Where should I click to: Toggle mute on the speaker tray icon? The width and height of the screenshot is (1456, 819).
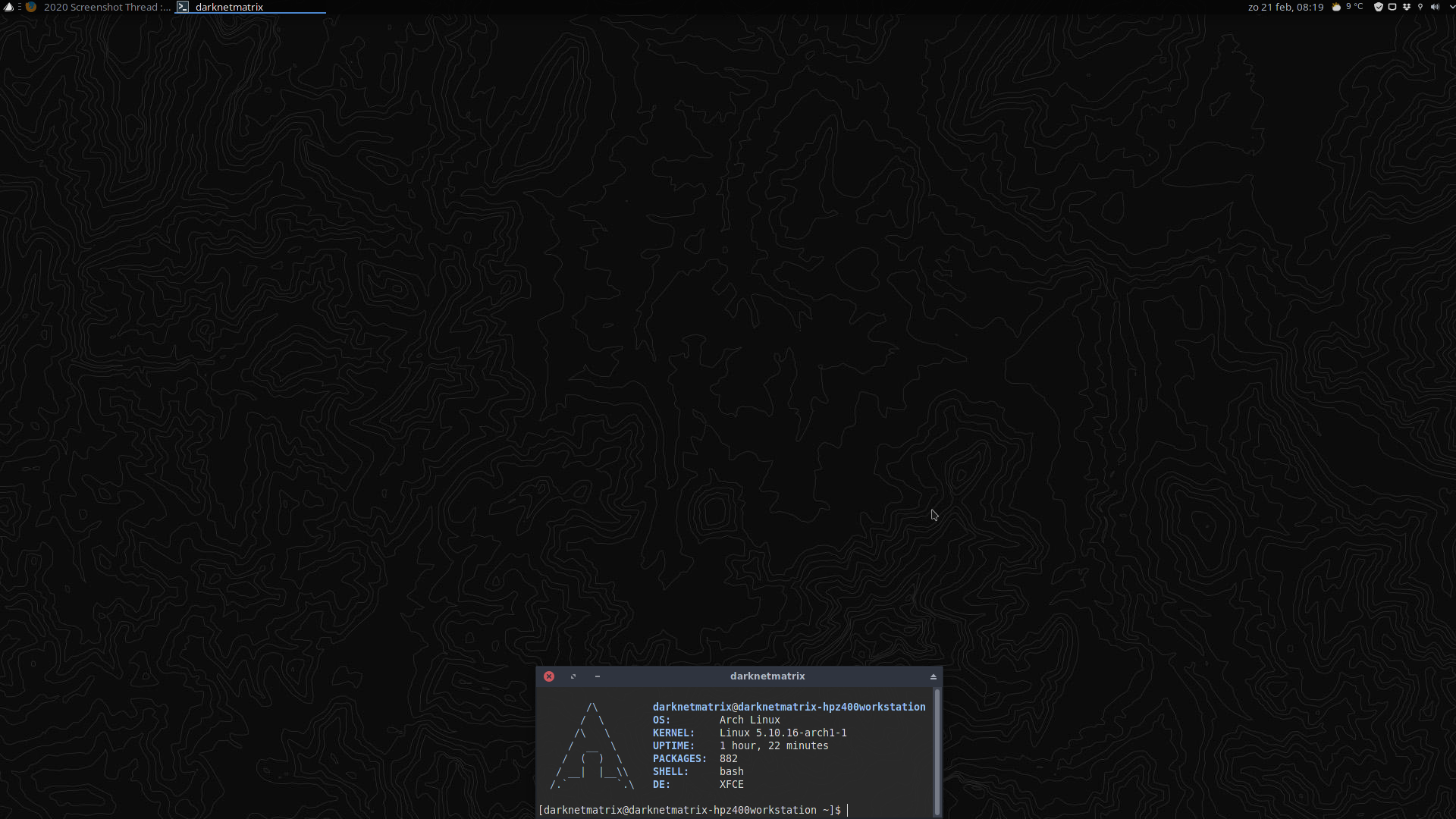coord(1436,7)
